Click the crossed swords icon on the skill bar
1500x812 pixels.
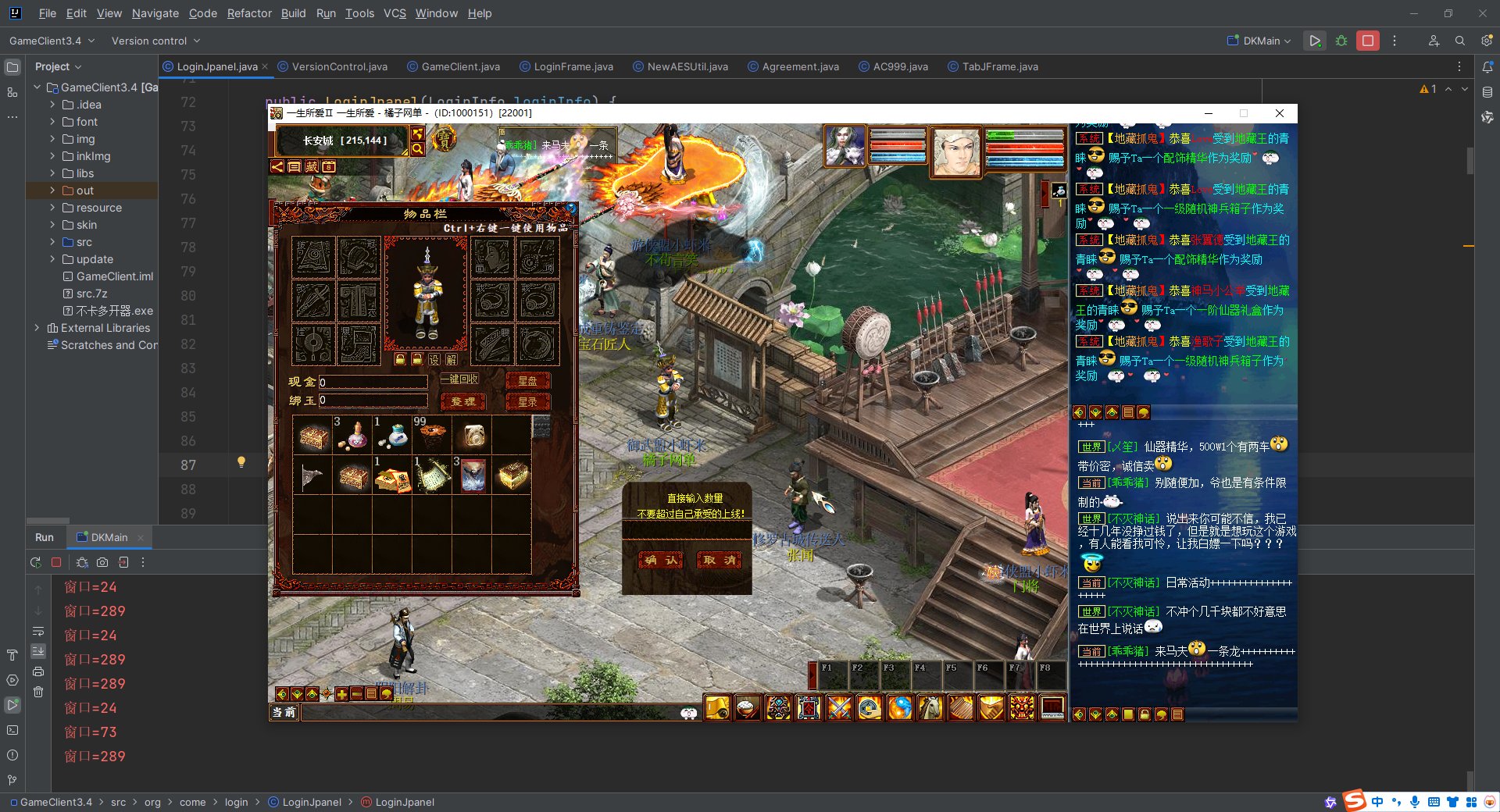839,707
